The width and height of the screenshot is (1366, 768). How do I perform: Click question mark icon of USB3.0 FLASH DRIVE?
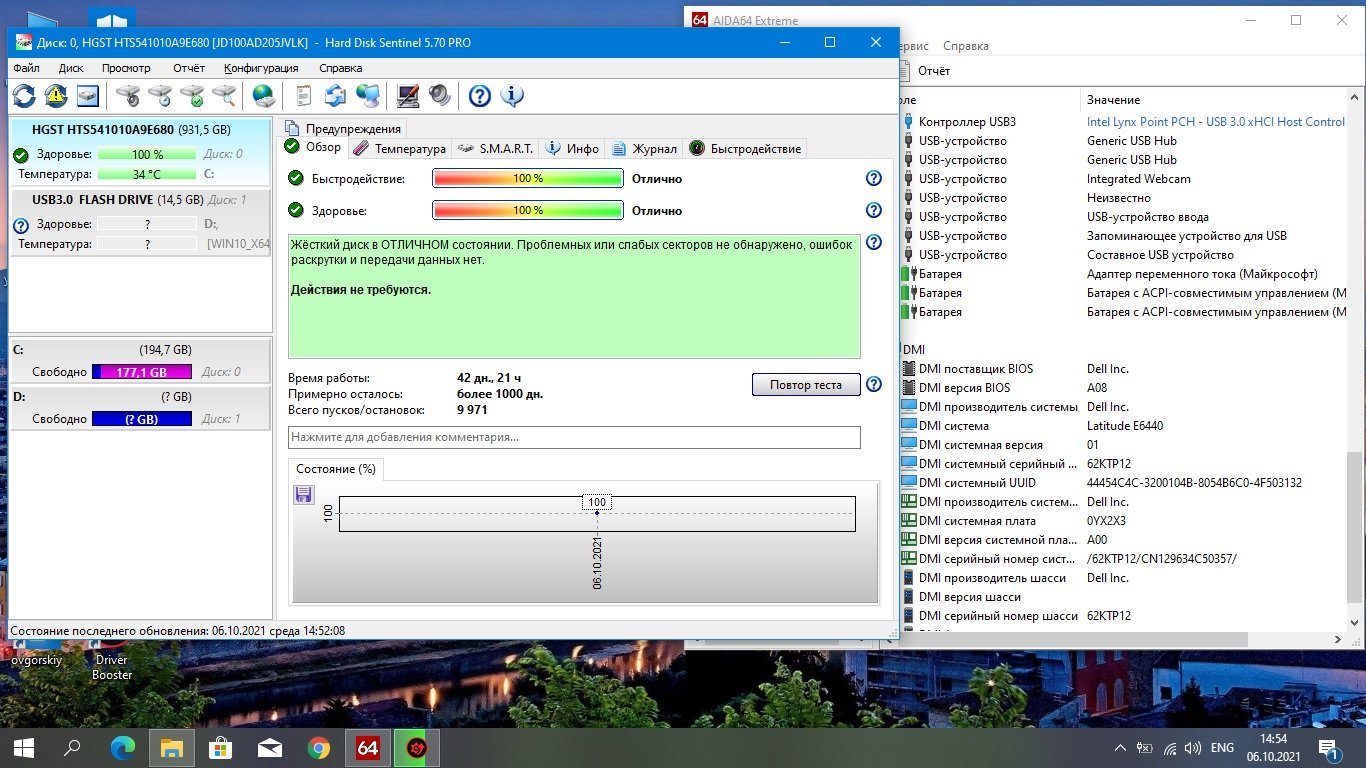(x=21, y=226)
